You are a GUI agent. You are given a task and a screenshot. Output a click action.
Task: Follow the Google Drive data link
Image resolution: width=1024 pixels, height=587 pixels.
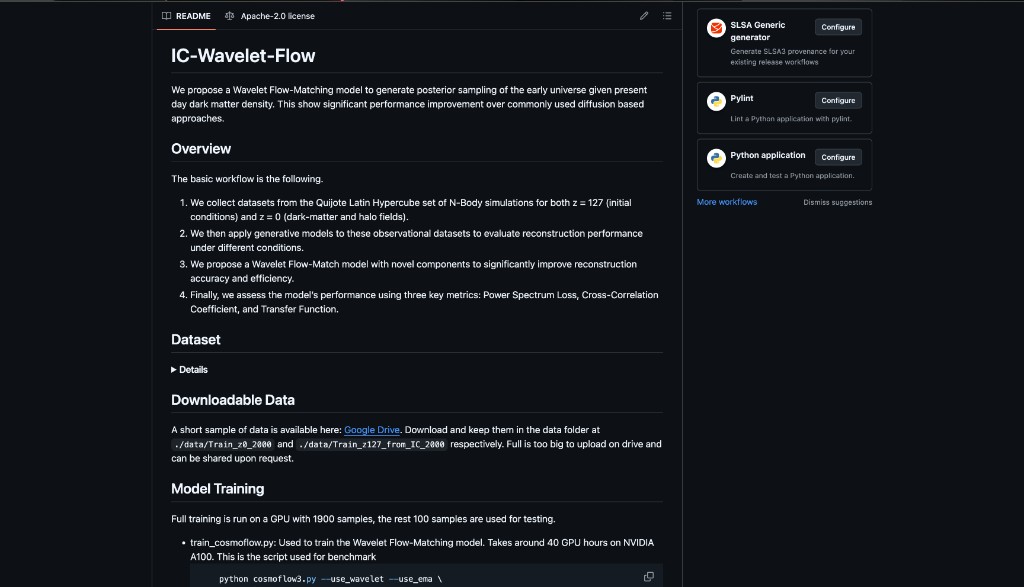pos(372,430)
